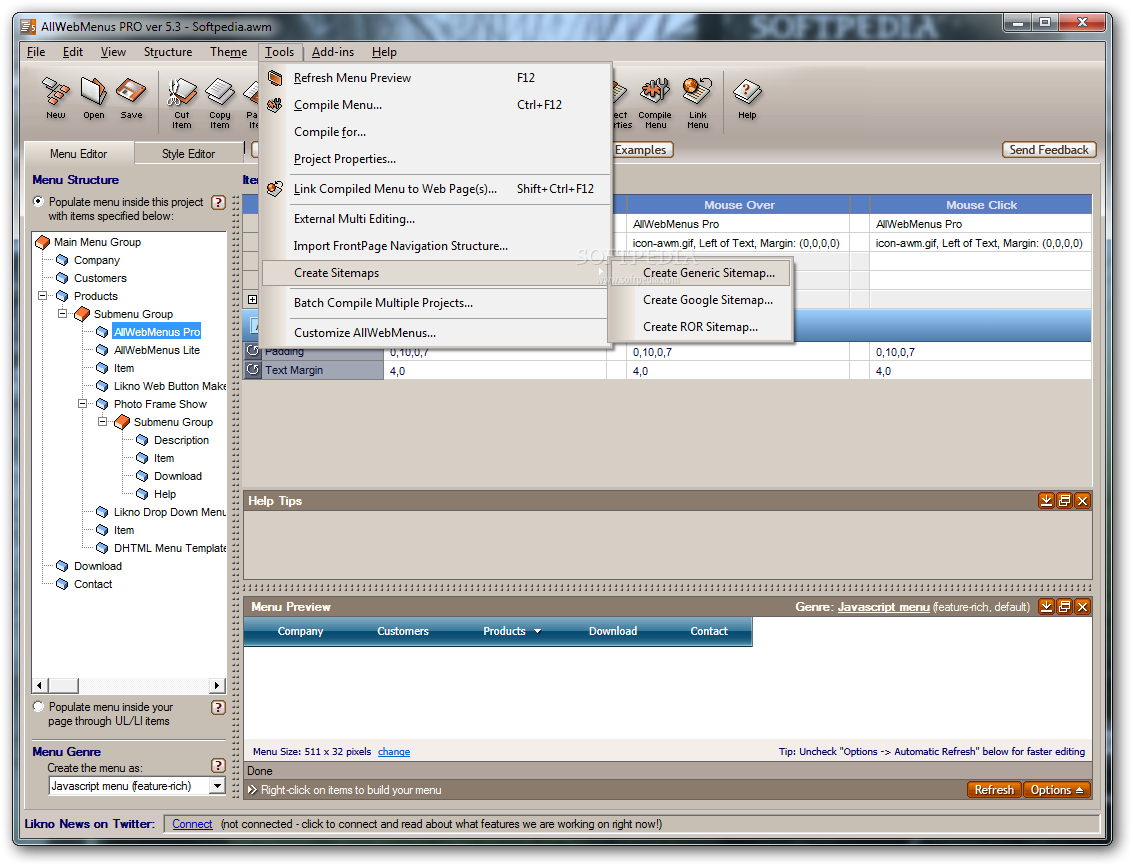Click the Mouse Over column header

pyautogui.click(x=738, y=205)
